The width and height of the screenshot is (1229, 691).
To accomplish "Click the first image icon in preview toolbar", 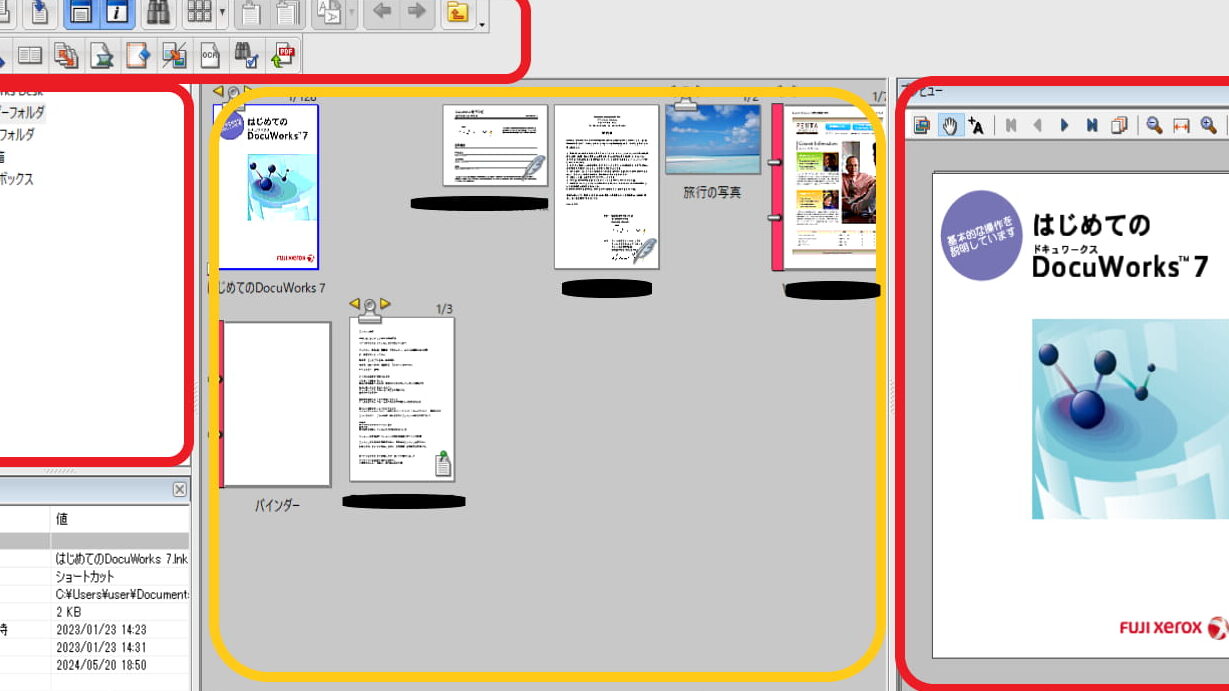I will tap(922, 125).
